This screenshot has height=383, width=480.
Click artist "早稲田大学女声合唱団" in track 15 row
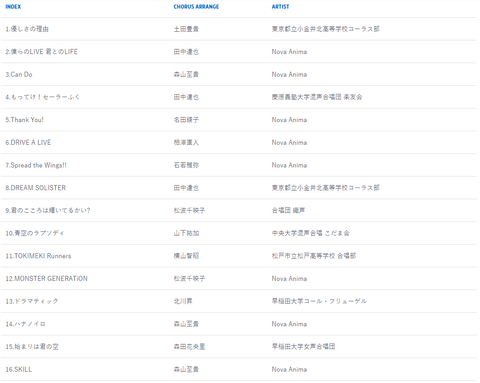[303, 346]
